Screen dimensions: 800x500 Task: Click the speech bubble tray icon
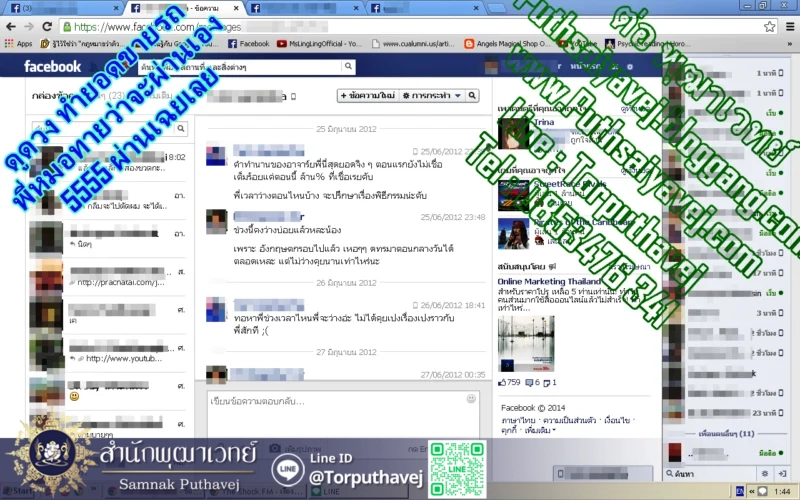click(x=763, y=491)
